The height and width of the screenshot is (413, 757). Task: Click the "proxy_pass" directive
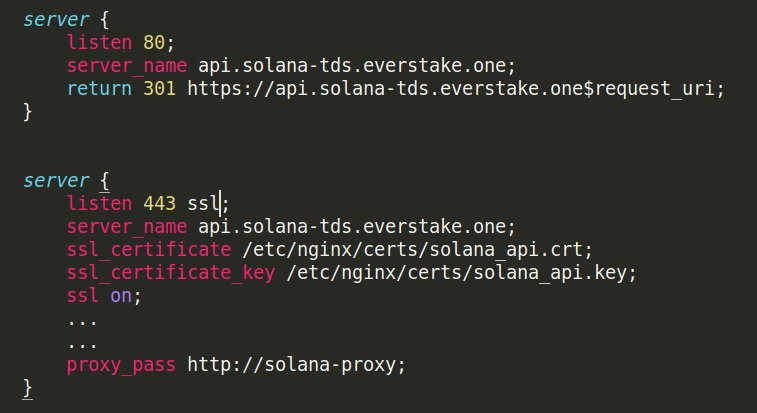tap(121, 364)
